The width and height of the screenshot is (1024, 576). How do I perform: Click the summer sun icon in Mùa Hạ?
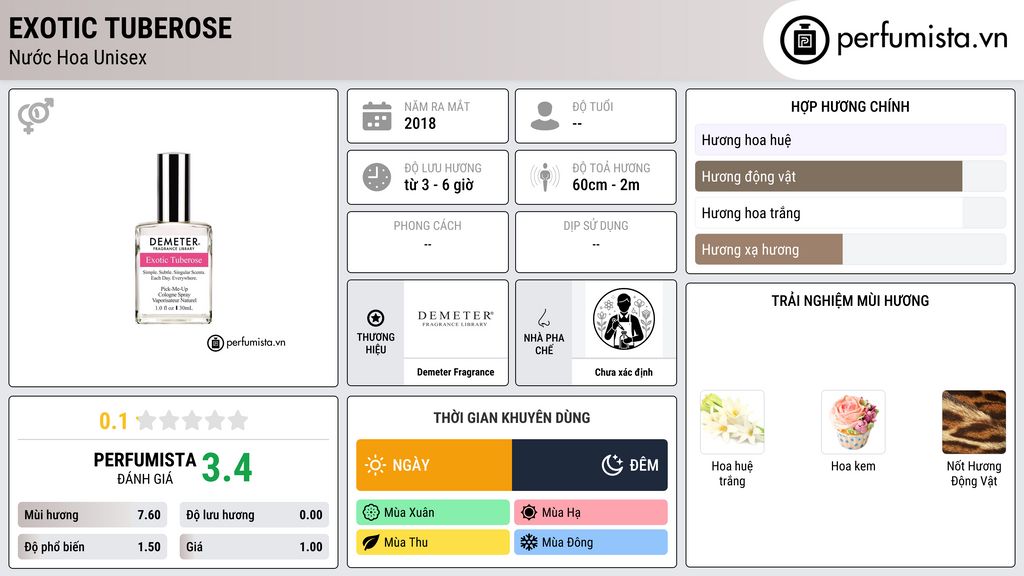pos(529,513)
